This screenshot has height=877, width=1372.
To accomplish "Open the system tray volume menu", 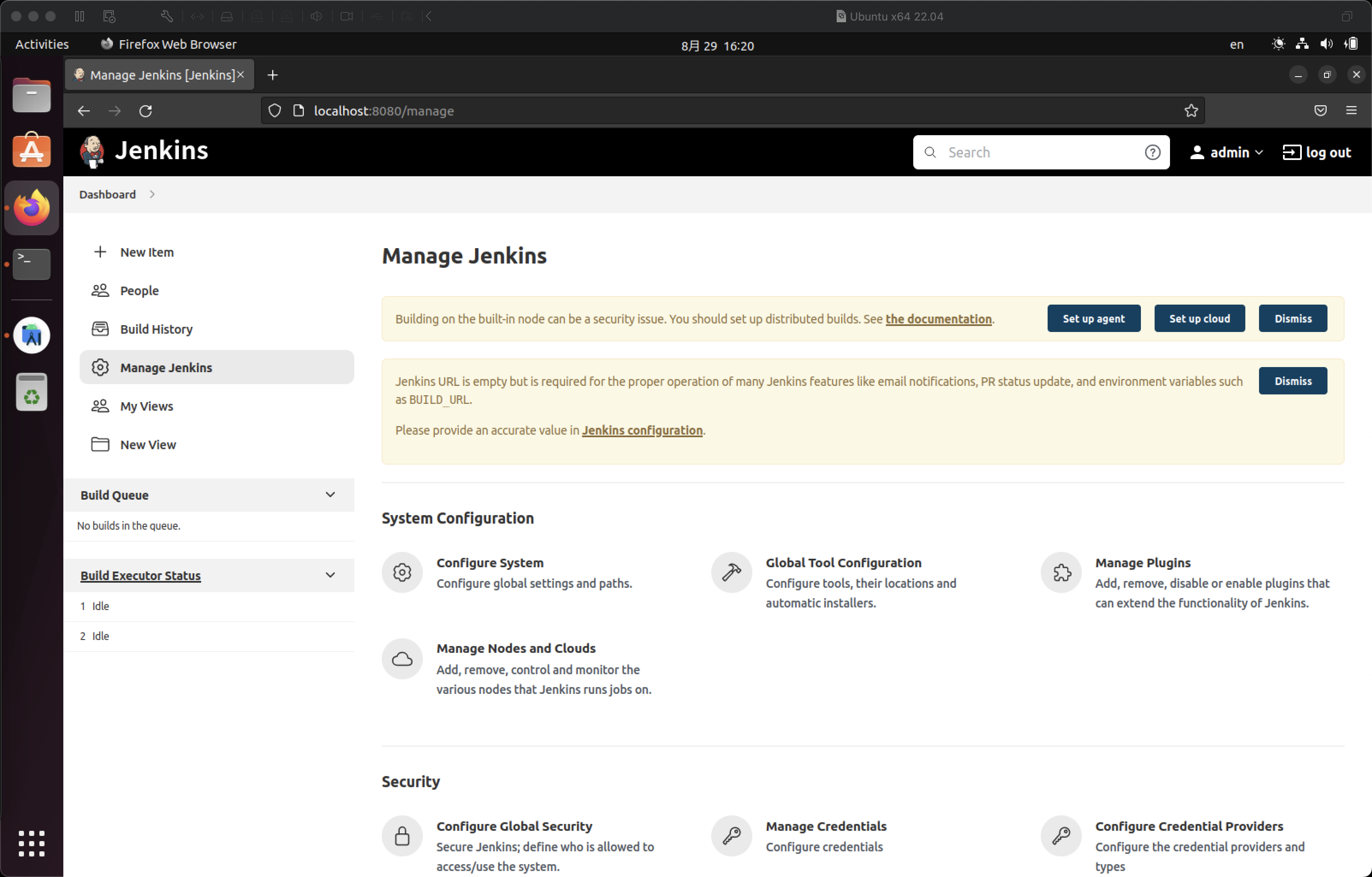I will tap(1326, 44).
